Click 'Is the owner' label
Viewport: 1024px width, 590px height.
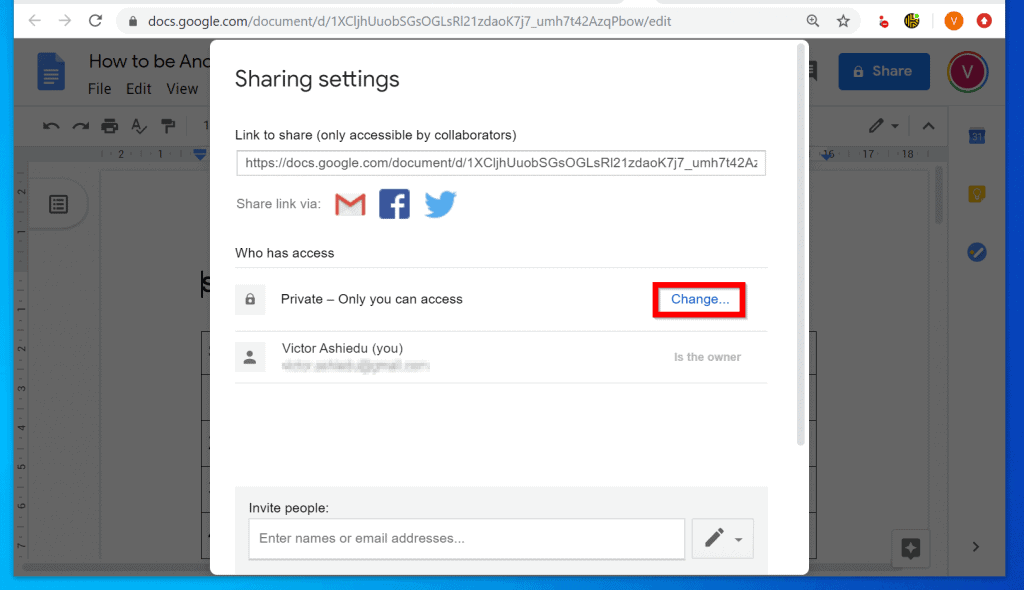(707, 357)
